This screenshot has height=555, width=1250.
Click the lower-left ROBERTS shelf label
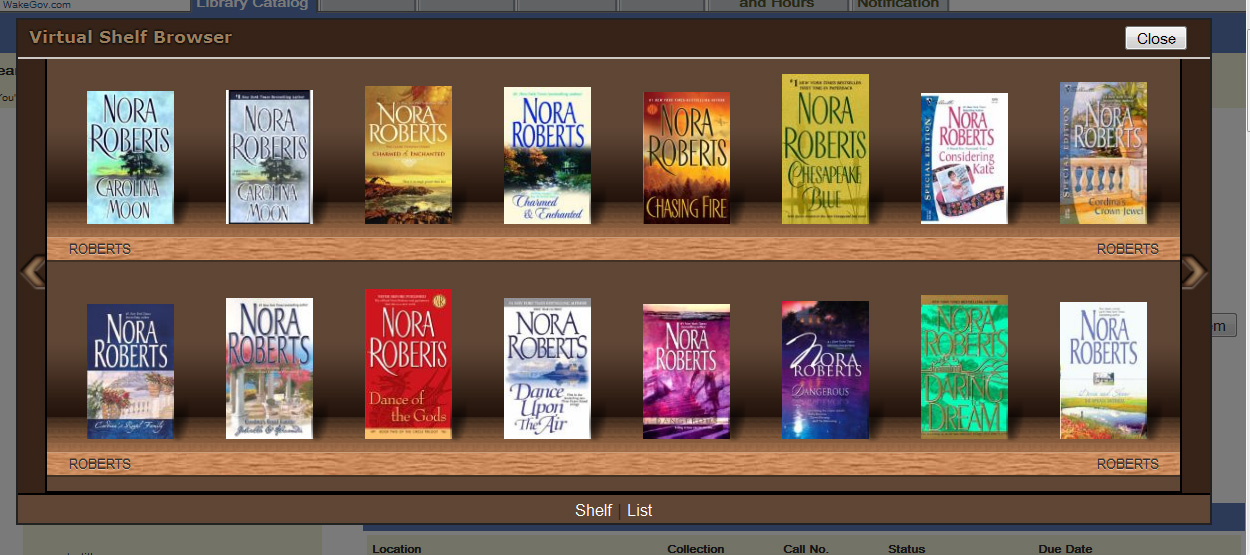click(x=100, y=464)
